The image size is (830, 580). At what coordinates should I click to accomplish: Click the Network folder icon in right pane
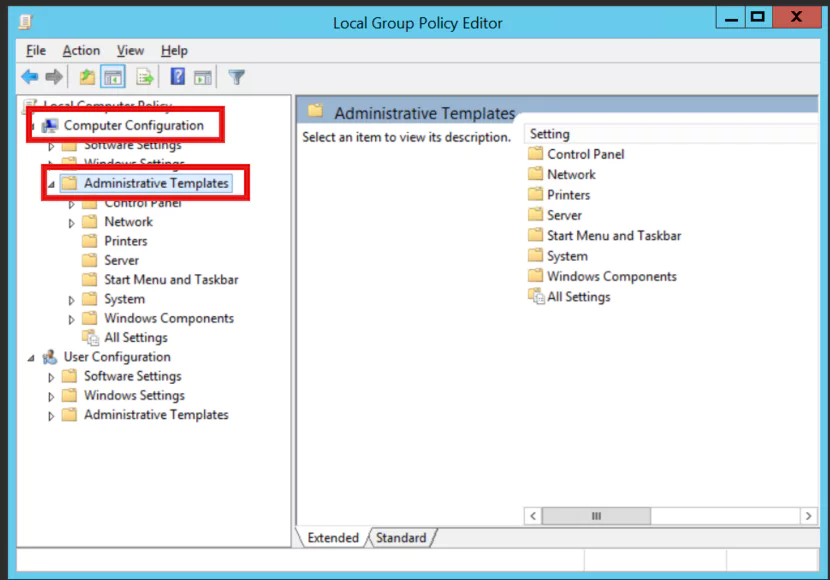(536, 174)
